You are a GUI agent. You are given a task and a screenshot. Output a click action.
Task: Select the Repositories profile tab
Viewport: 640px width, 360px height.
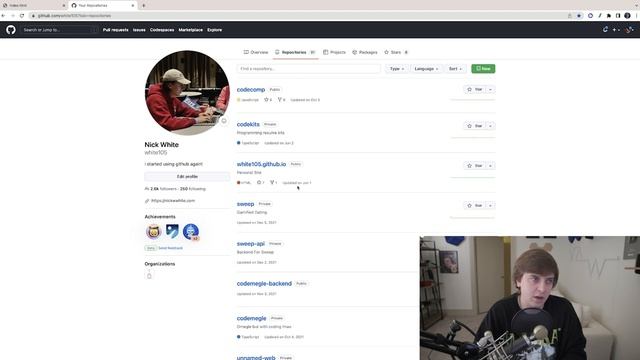[x=296, y=52]
